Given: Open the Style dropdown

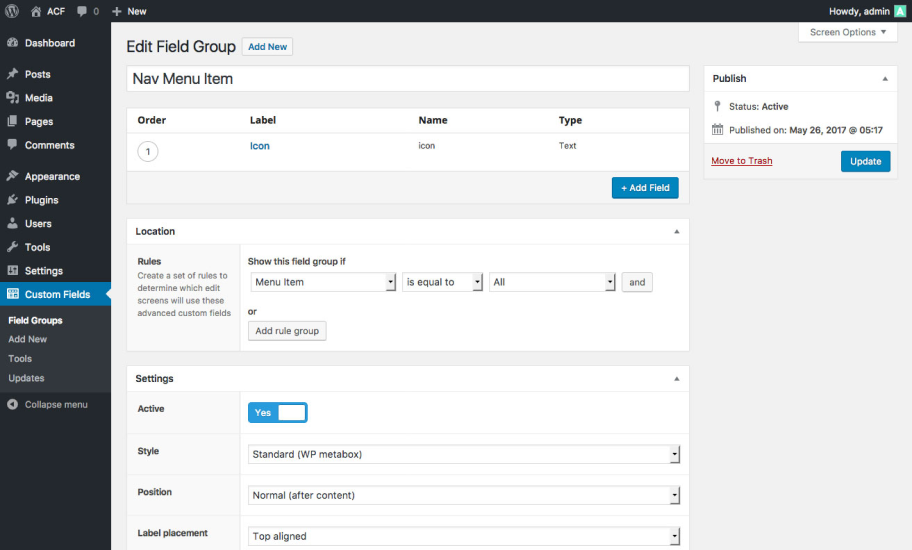Looking at the screenshot, I should pos(464,454).
